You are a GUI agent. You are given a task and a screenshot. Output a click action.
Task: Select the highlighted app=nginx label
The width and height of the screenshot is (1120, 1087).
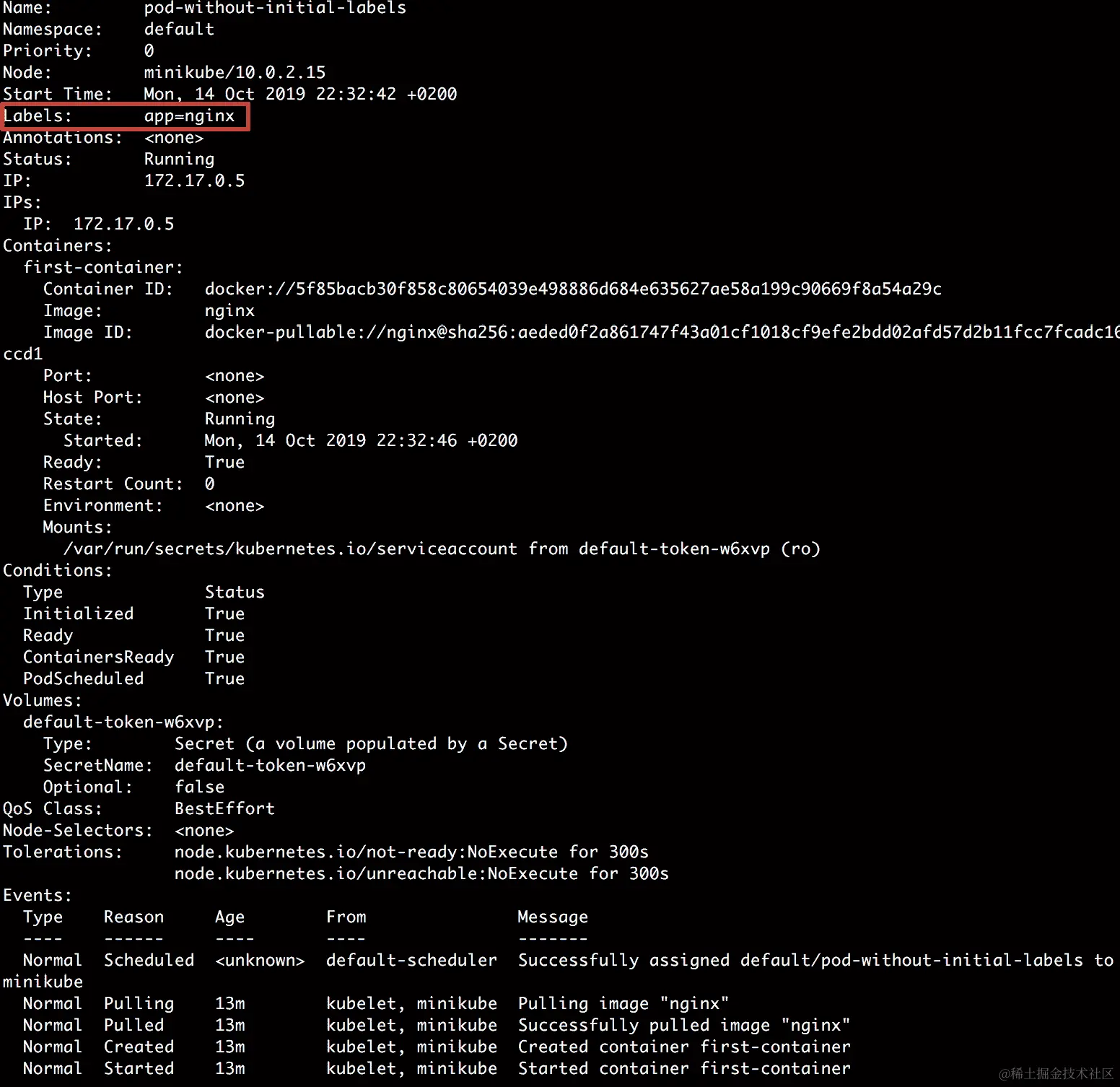pyautogui.click(x=190, y=115)
